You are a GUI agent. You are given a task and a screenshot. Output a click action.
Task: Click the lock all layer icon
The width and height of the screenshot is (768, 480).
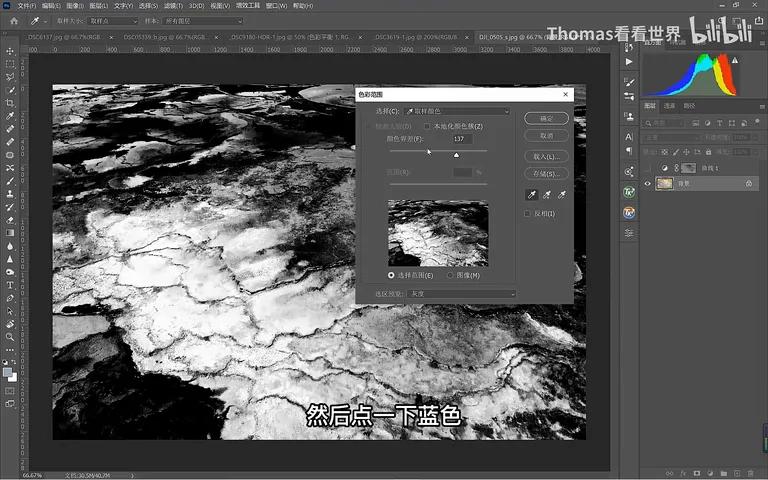click(x=708, y=152)
